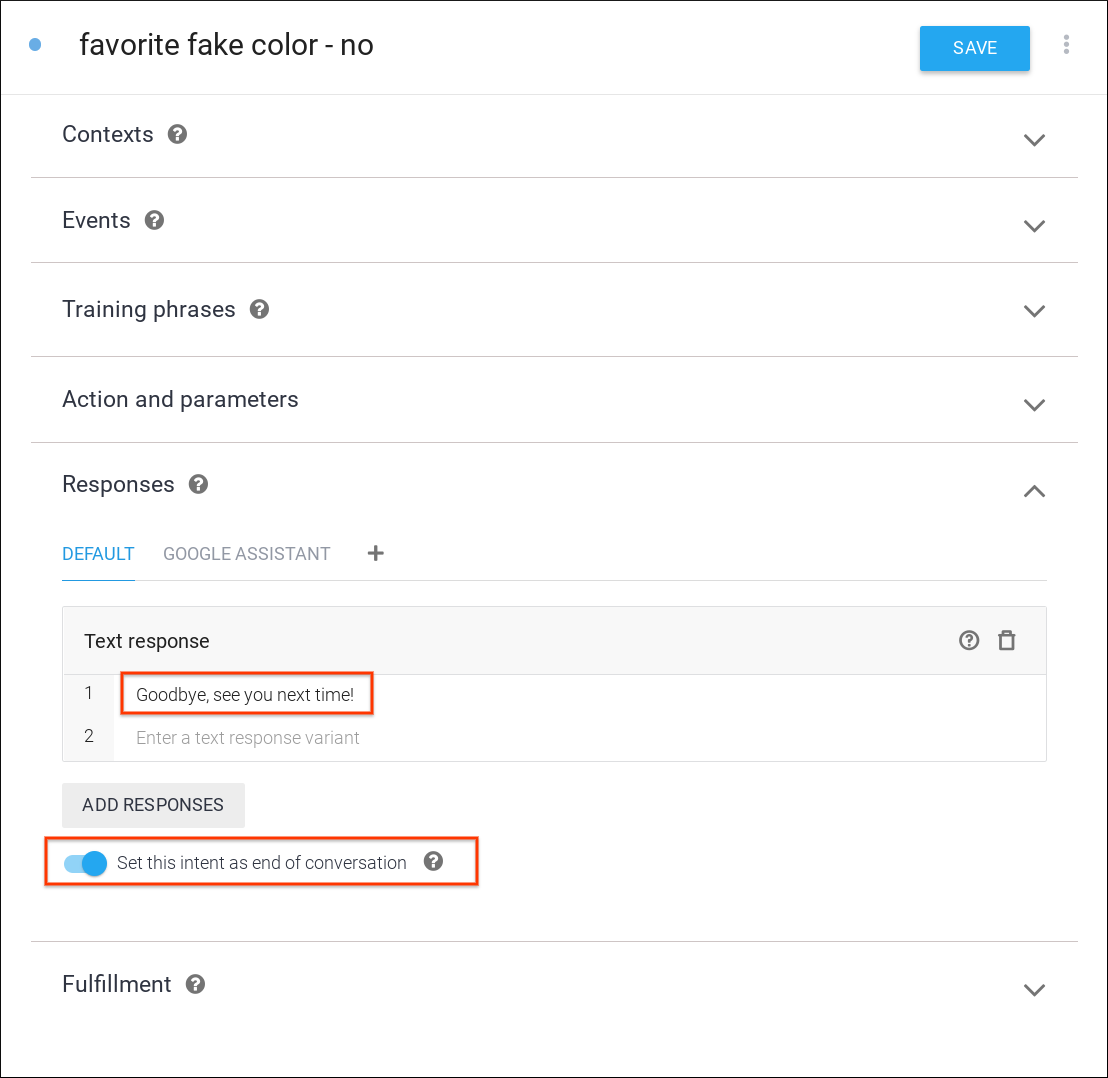Screen dimensions: 1108x1078
Task: Open help for Training phrases
Action: coord(259,309)
